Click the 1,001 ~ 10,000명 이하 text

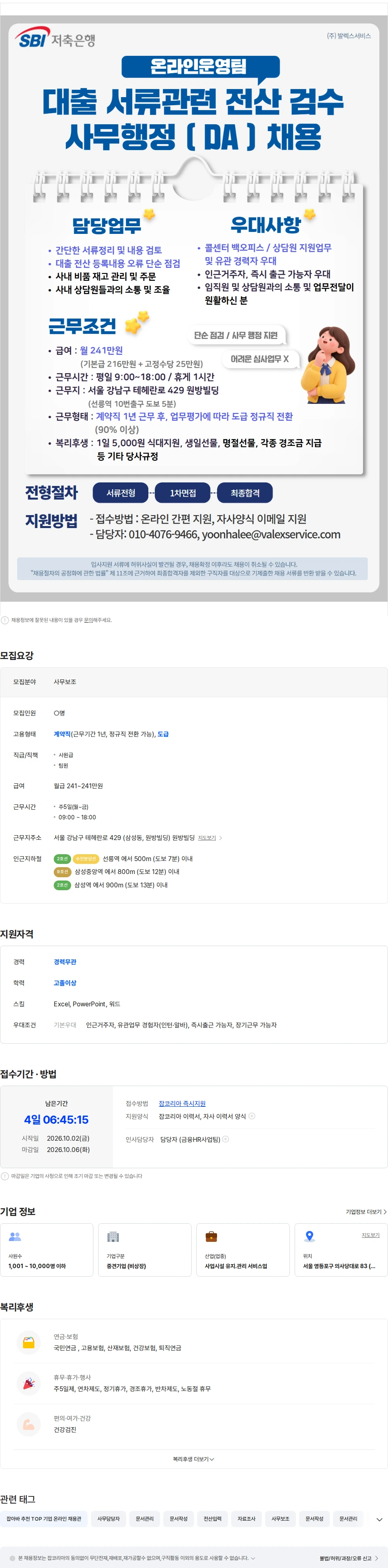(x=37, y=1266)
